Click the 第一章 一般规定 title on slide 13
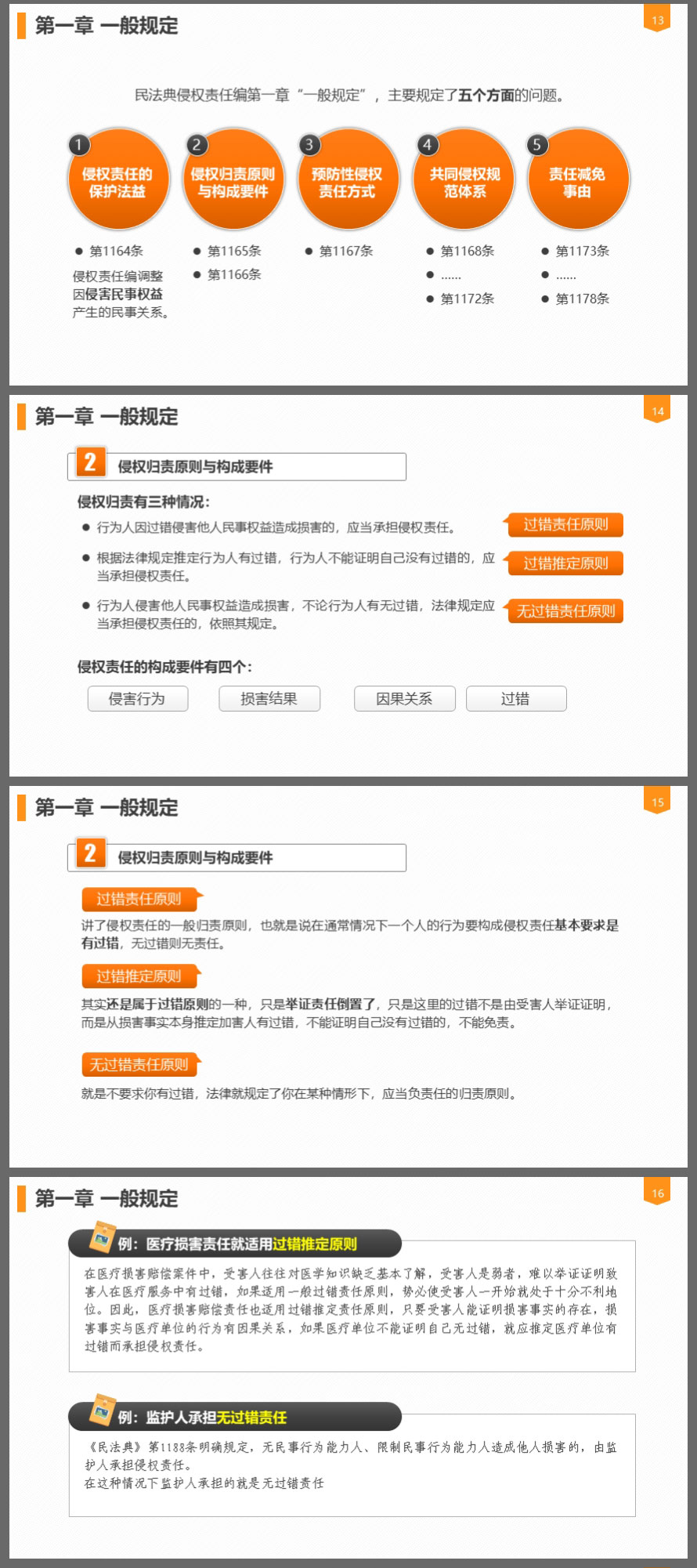 pos(107,26)
